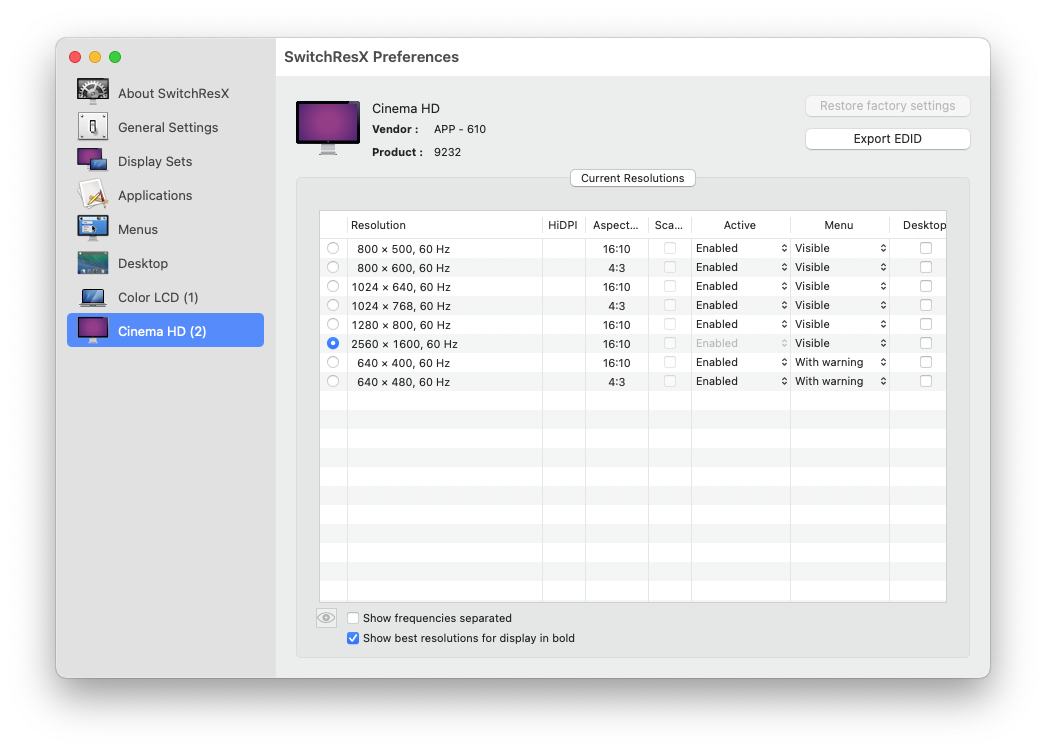
Task: Check Desktop box for 640 × 480 row
Action: pos(926,381)
